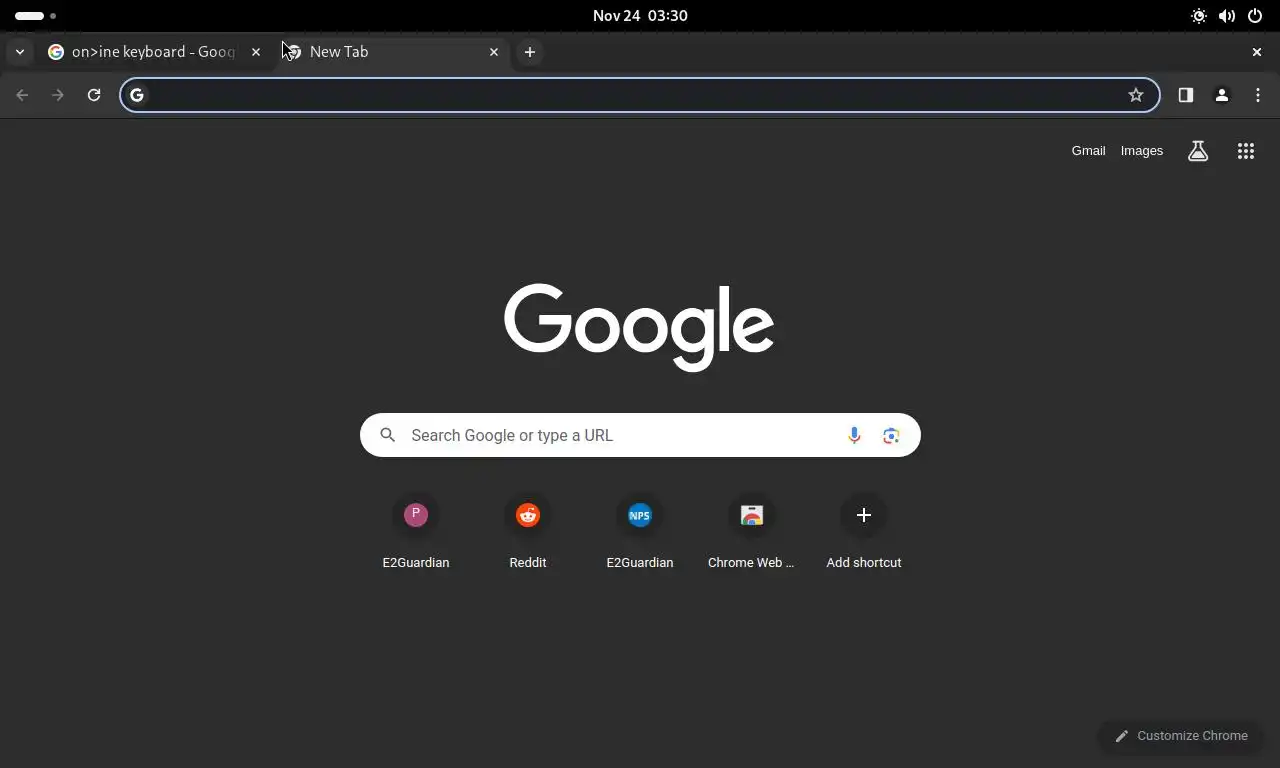Screen dimensions: 1280x768
Task: Search by image with Google Lens icon
Action: (891, 435)
